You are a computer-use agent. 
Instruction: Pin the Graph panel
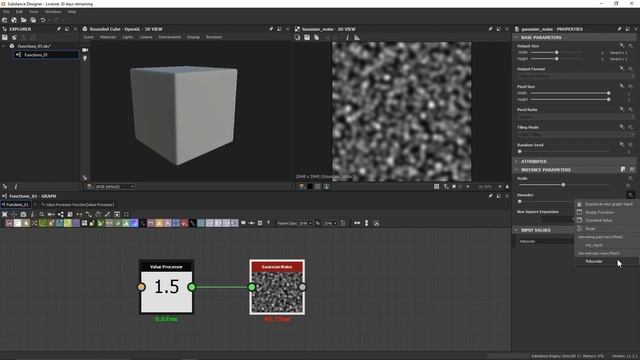(490, 196)
